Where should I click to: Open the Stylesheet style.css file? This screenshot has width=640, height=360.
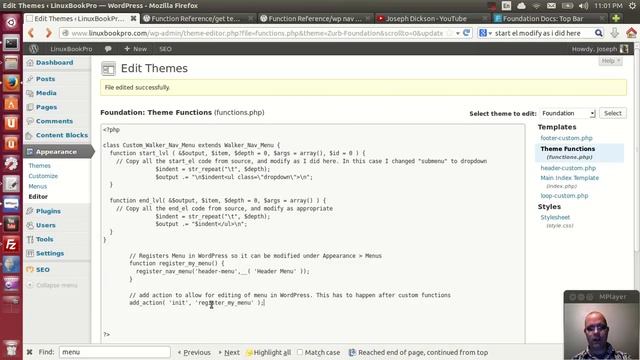pos(555,217)
